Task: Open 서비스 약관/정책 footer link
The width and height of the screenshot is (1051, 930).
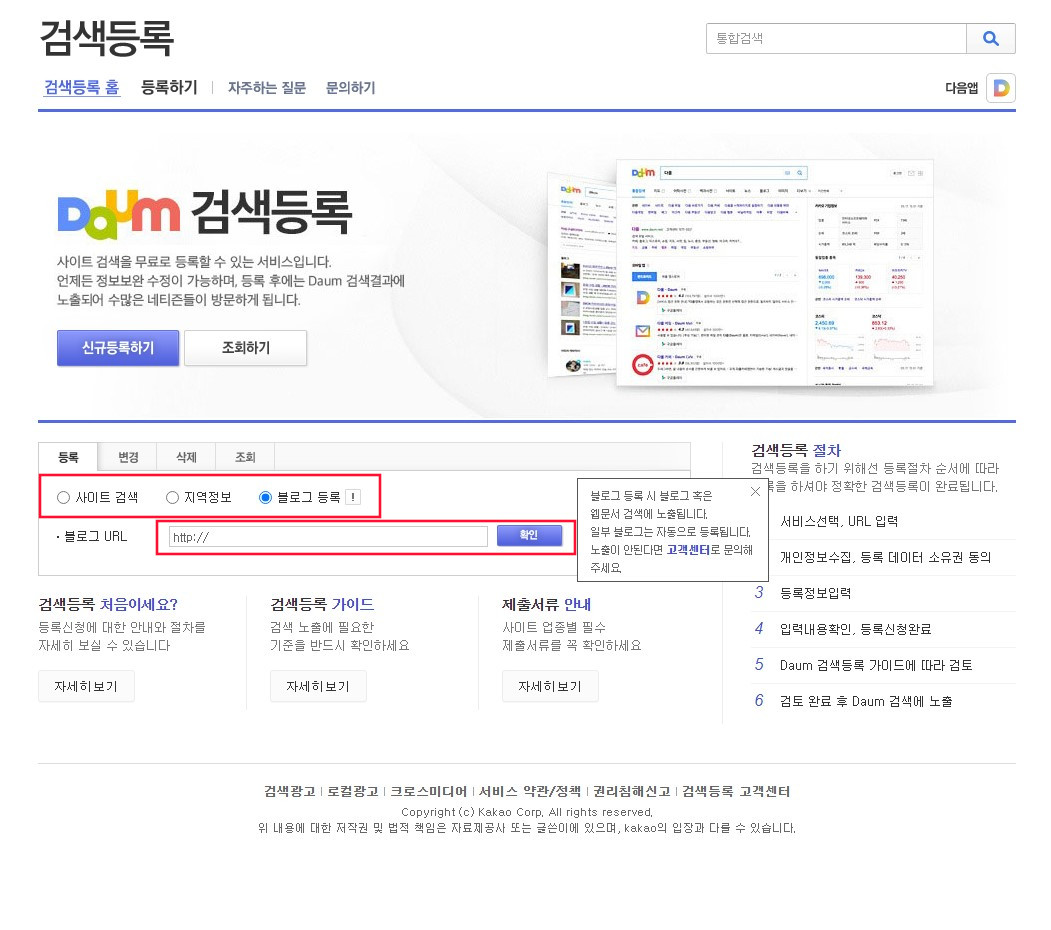Action: (x=530, y=791)
